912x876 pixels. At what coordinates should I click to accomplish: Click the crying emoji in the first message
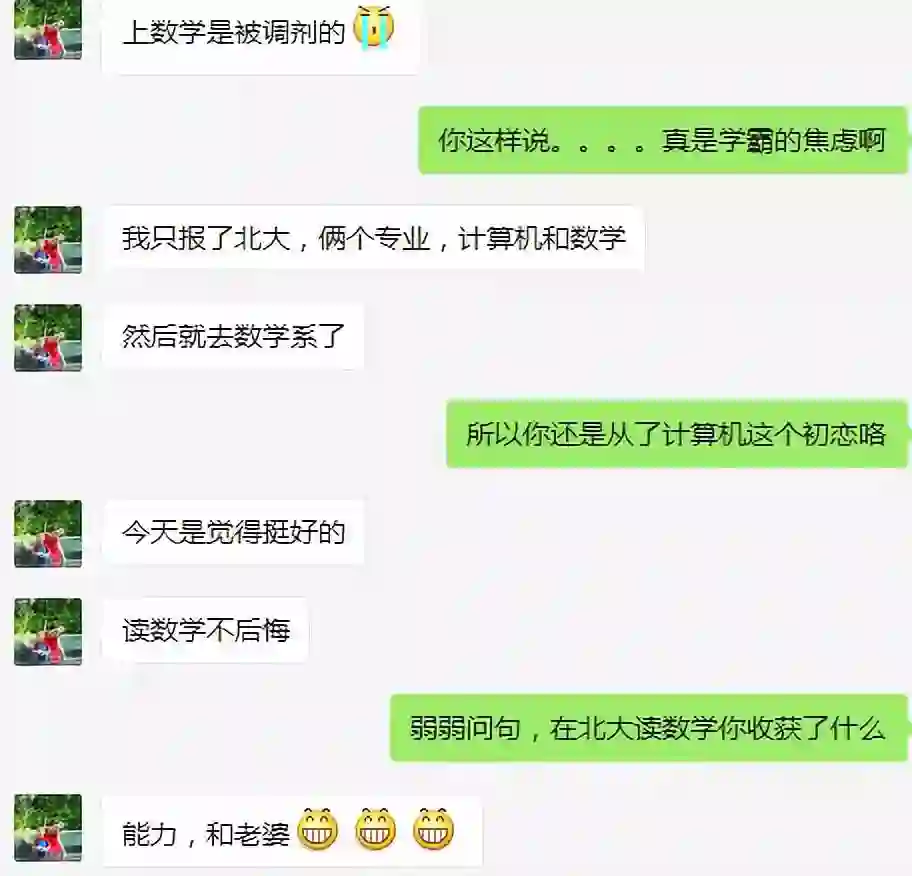373,29
